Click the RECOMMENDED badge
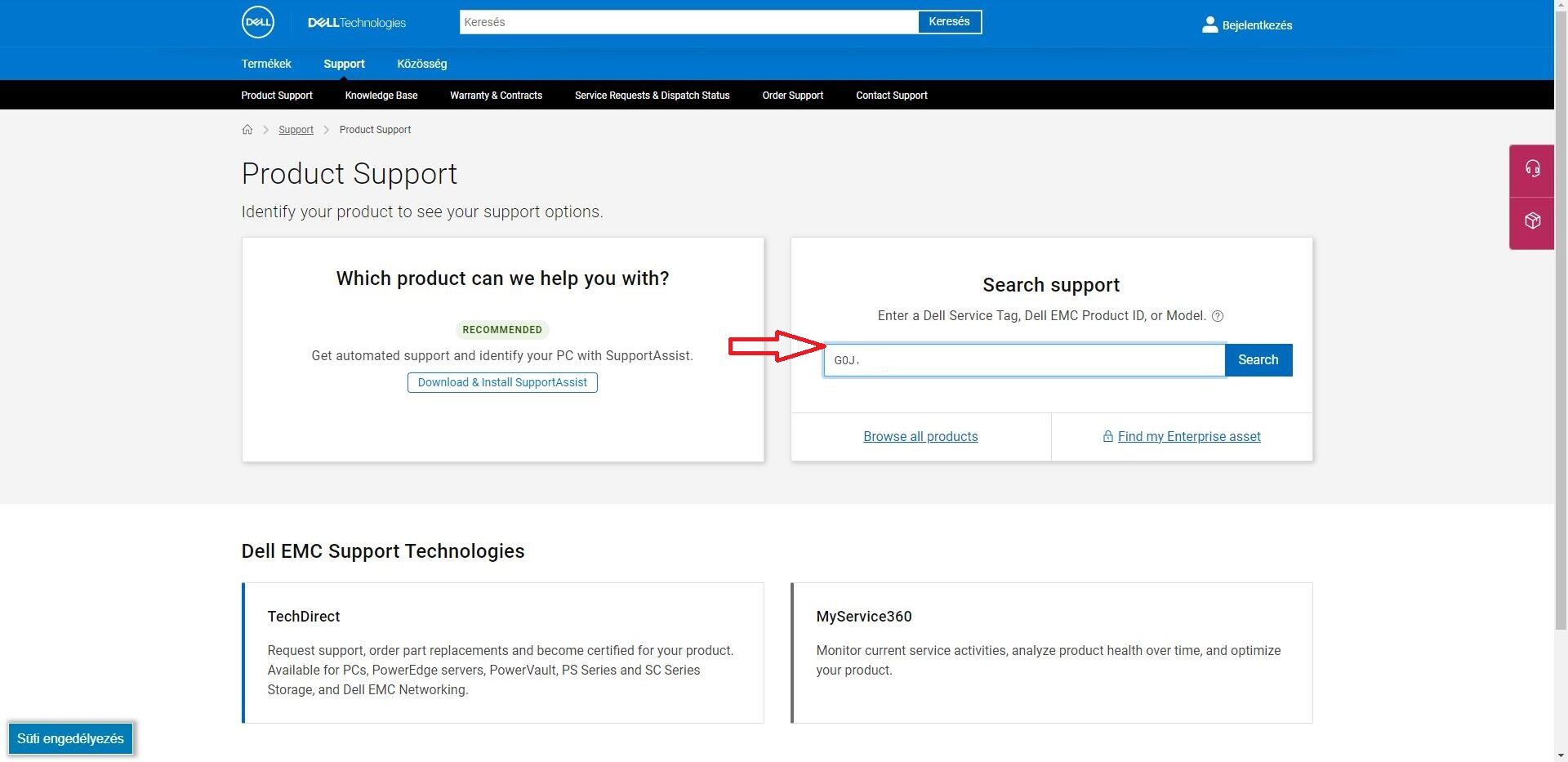This screenshot has width=1568, height=762. tap(502, 330)
